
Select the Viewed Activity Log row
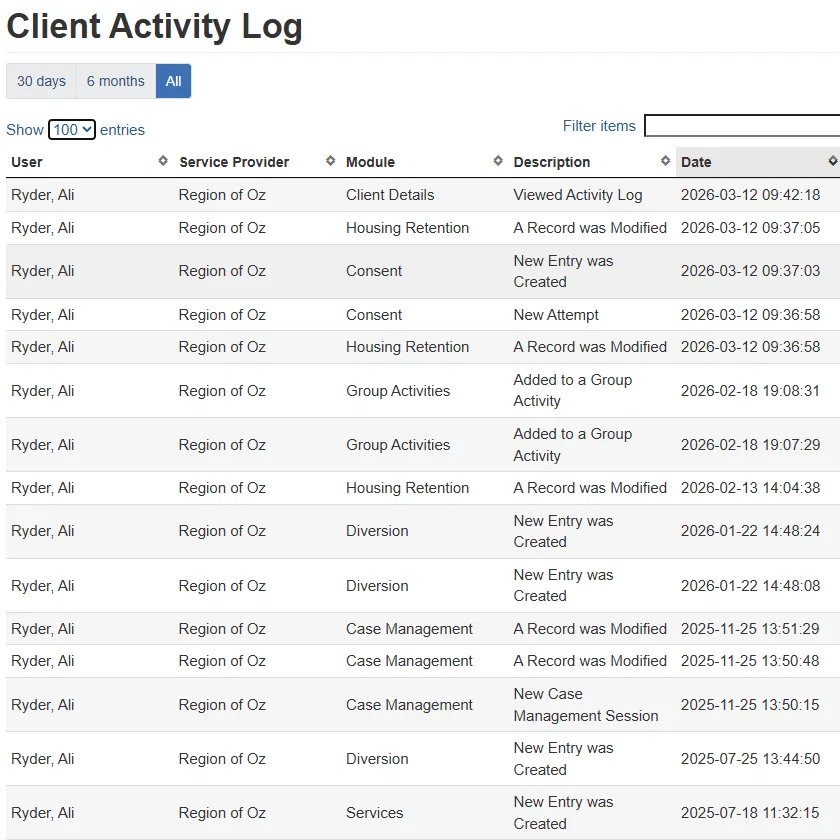[x=577, y=195]
